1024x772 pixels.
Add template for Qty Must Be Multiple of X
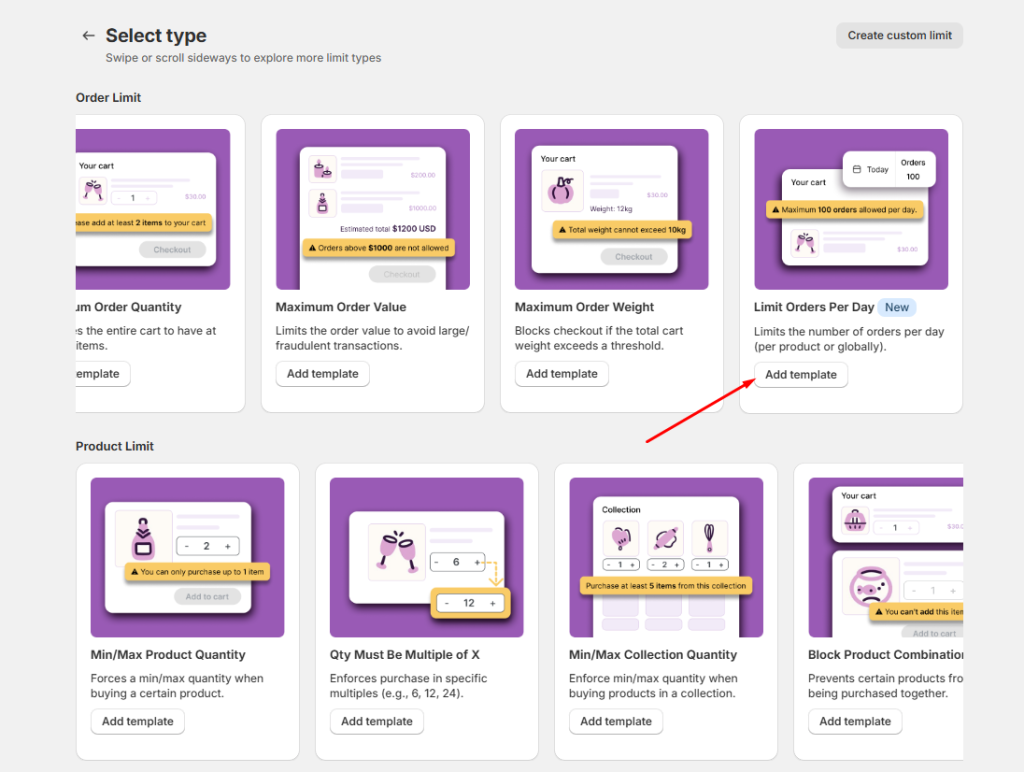coord(376,722)
